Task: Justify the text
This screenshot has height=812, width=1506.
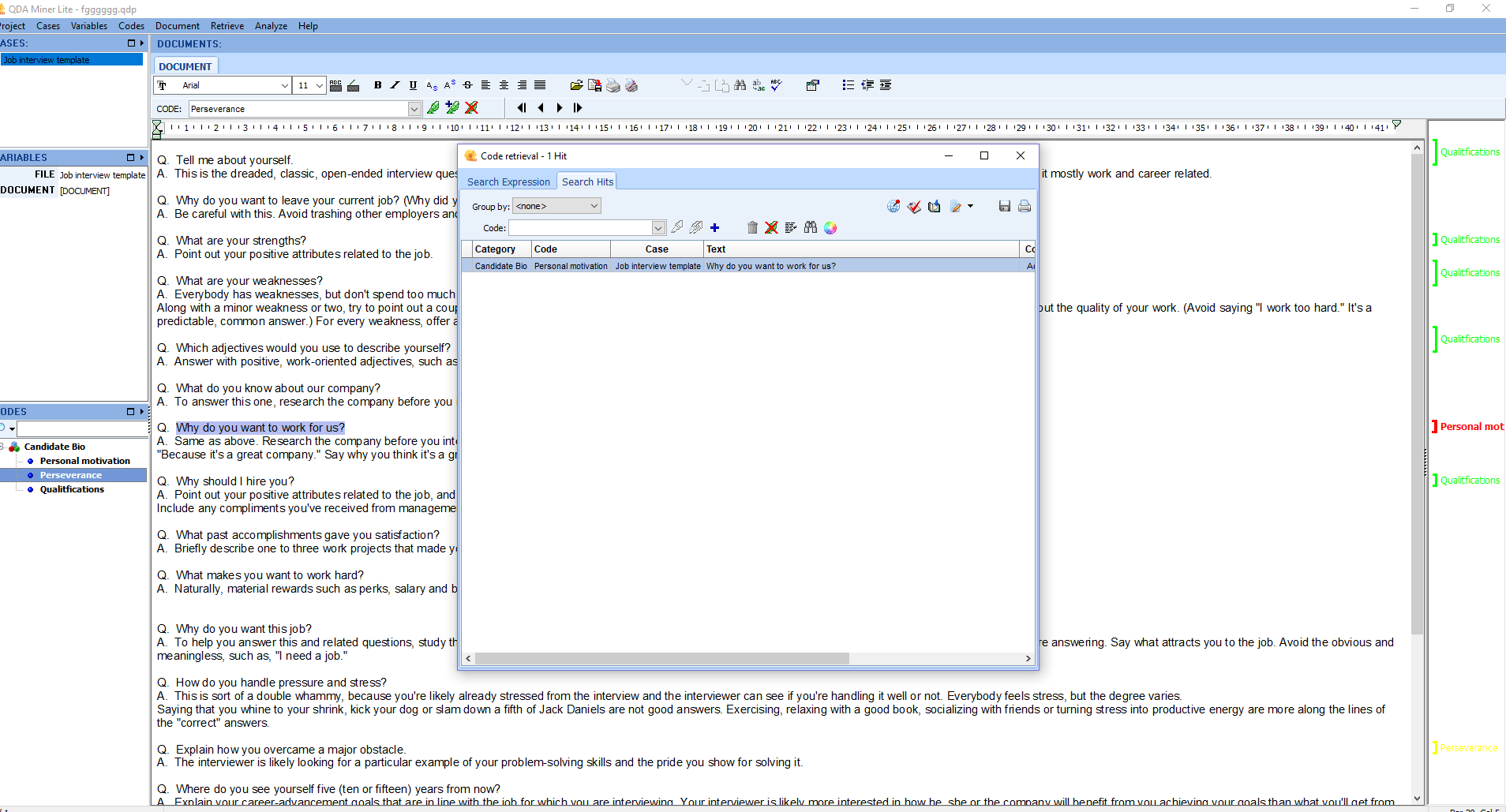Action: click(540, 85)
